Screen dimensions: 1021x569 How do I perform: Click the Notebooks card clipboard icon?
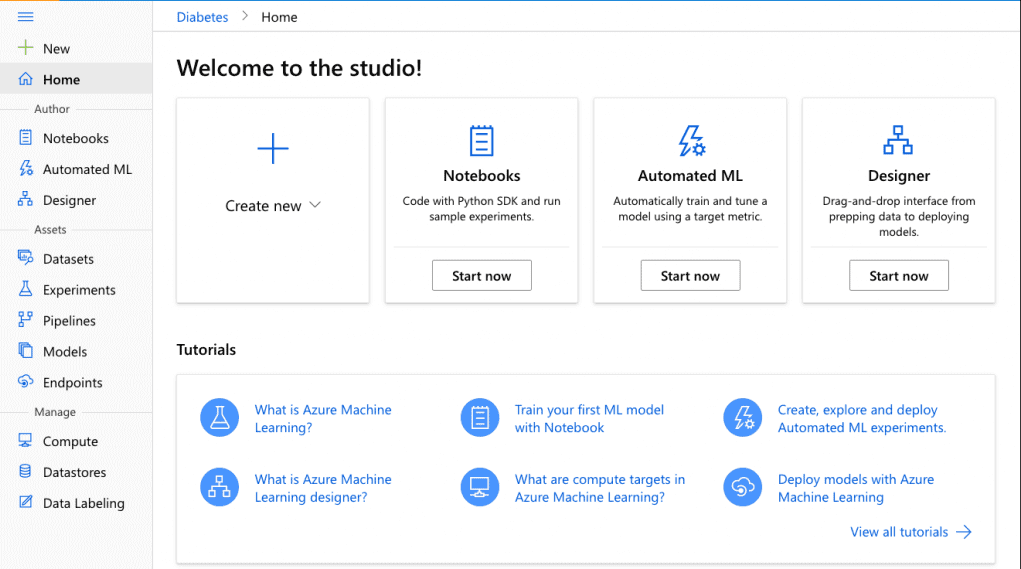click(481, 141)
